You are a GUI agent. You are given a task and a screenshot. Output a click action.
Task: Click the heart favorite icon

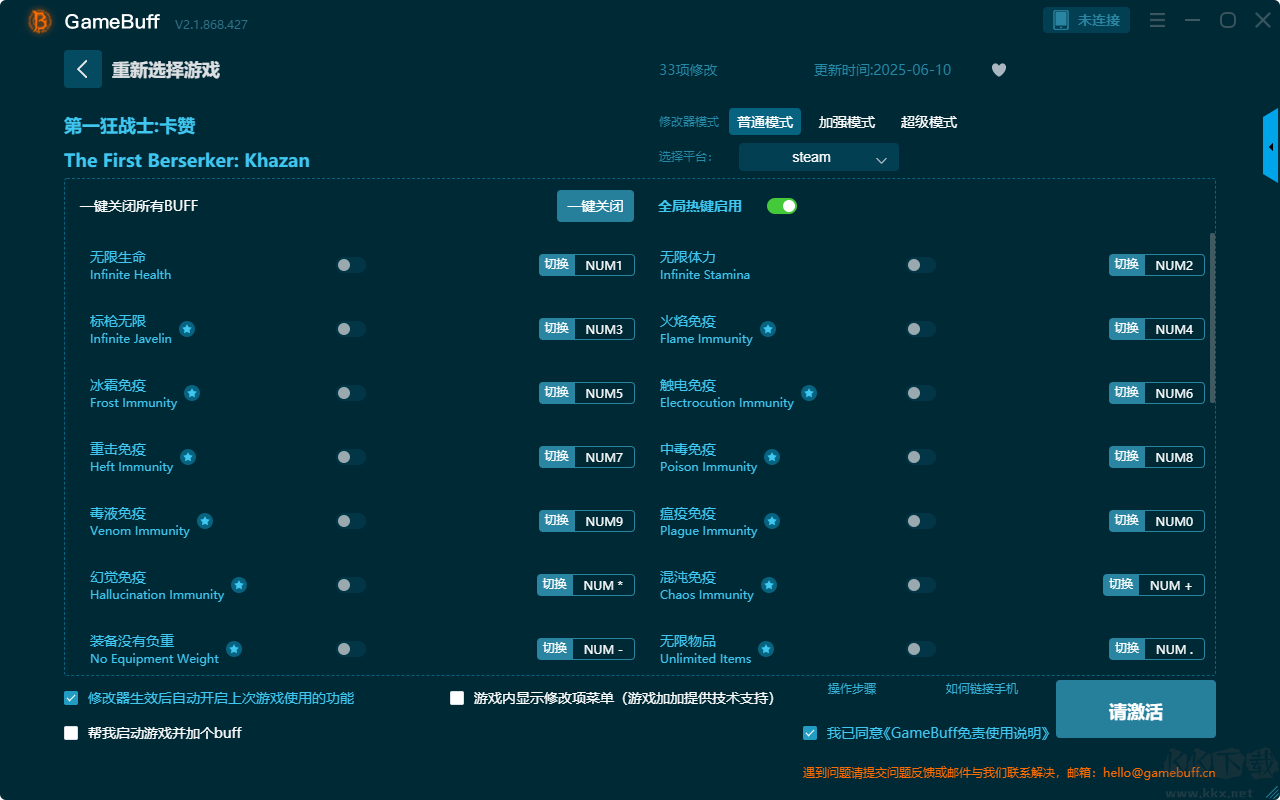[x=999, y=70]
